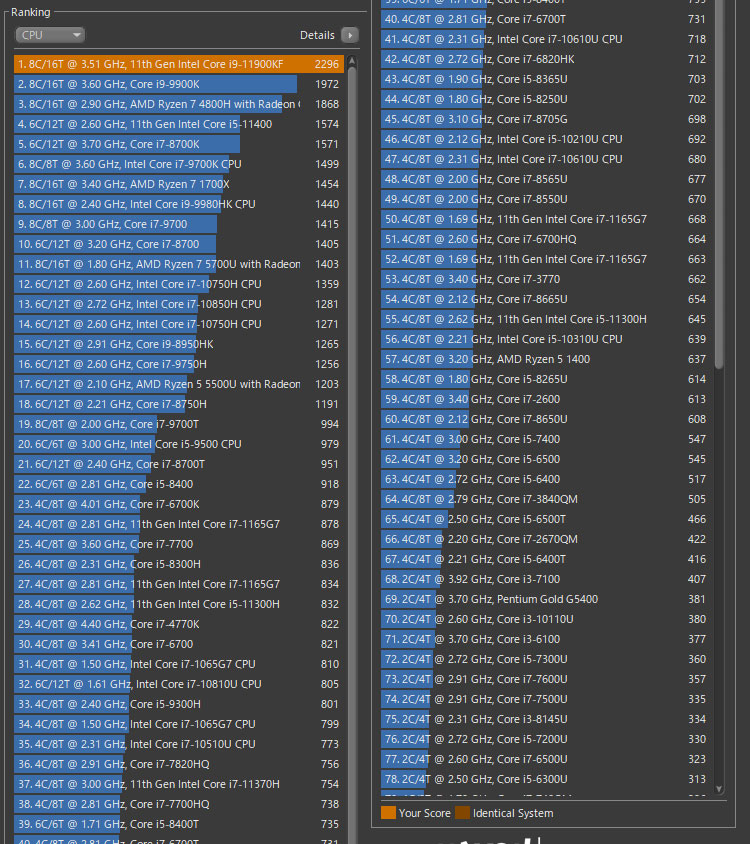Select the Core i7-2670QM row ranked 66
Screen dimensions: 750x844
click(x=545, y=539)
